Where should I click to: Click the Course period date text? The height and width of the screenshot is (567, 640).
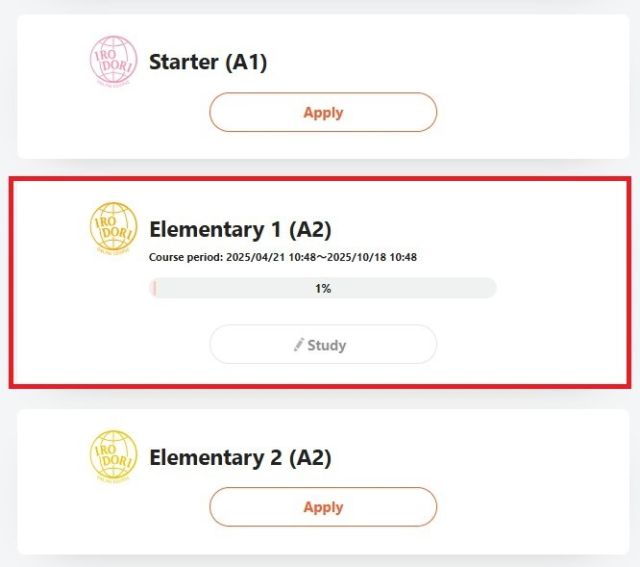point(283,257)
